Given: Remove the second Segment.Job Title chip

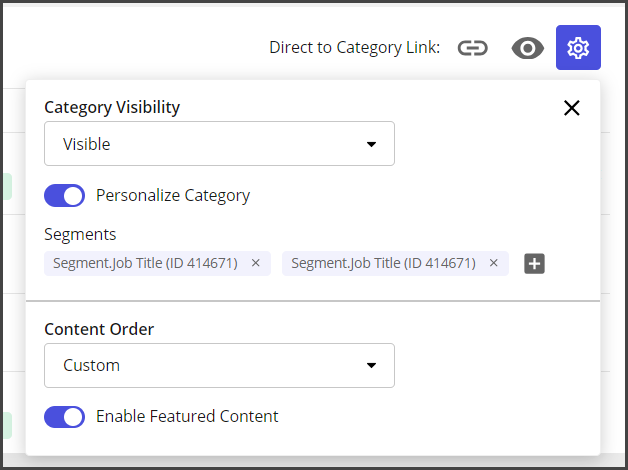Looking at the screenshot, I should (493, 263).
